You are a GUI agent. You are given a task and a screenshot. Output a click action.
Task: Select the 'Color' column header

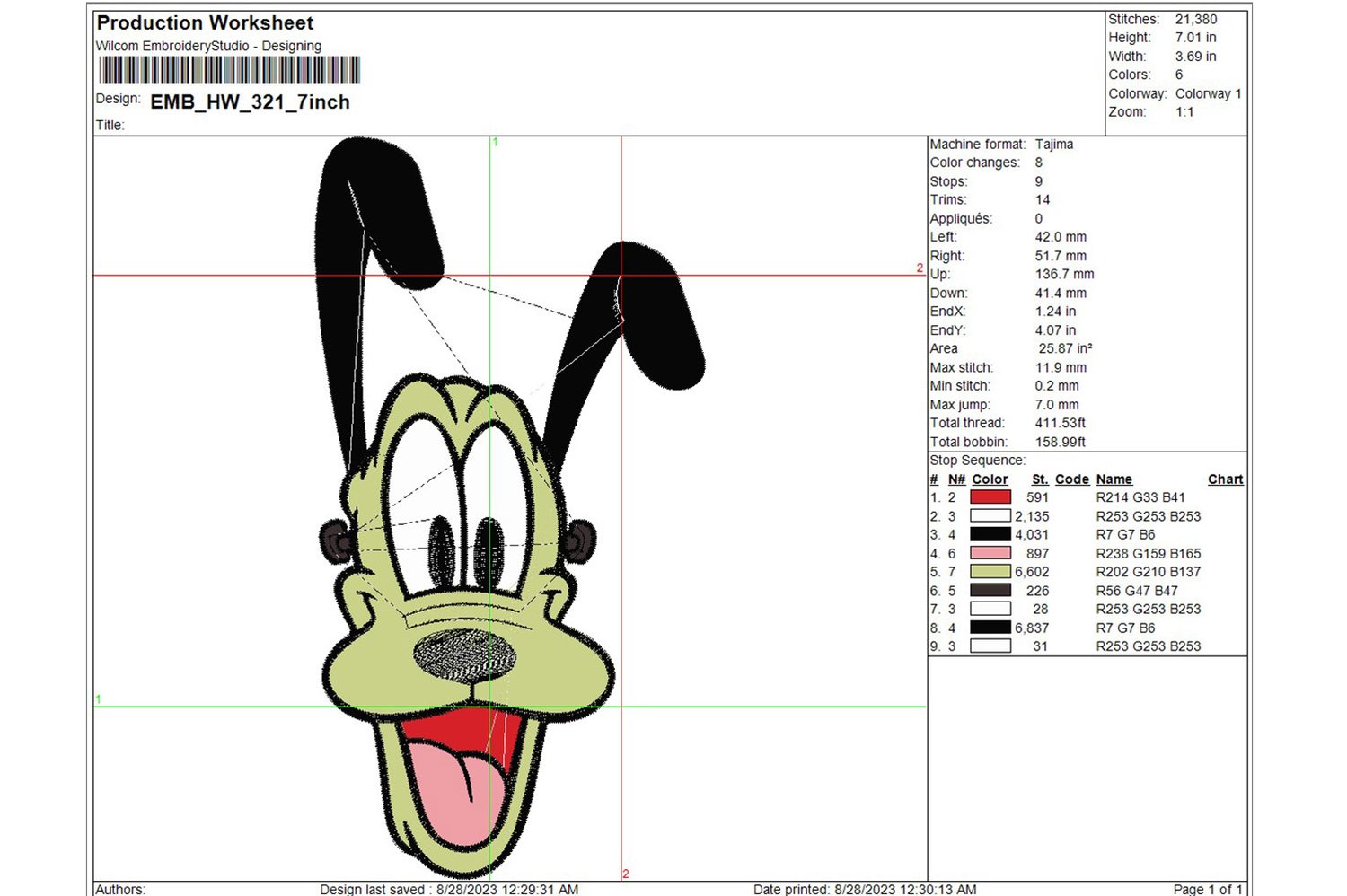(990, 479)
